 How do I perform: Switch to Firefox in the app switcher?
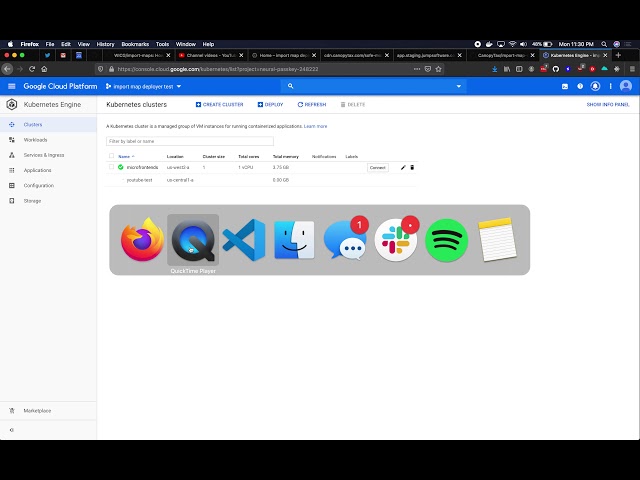(142, 240)
